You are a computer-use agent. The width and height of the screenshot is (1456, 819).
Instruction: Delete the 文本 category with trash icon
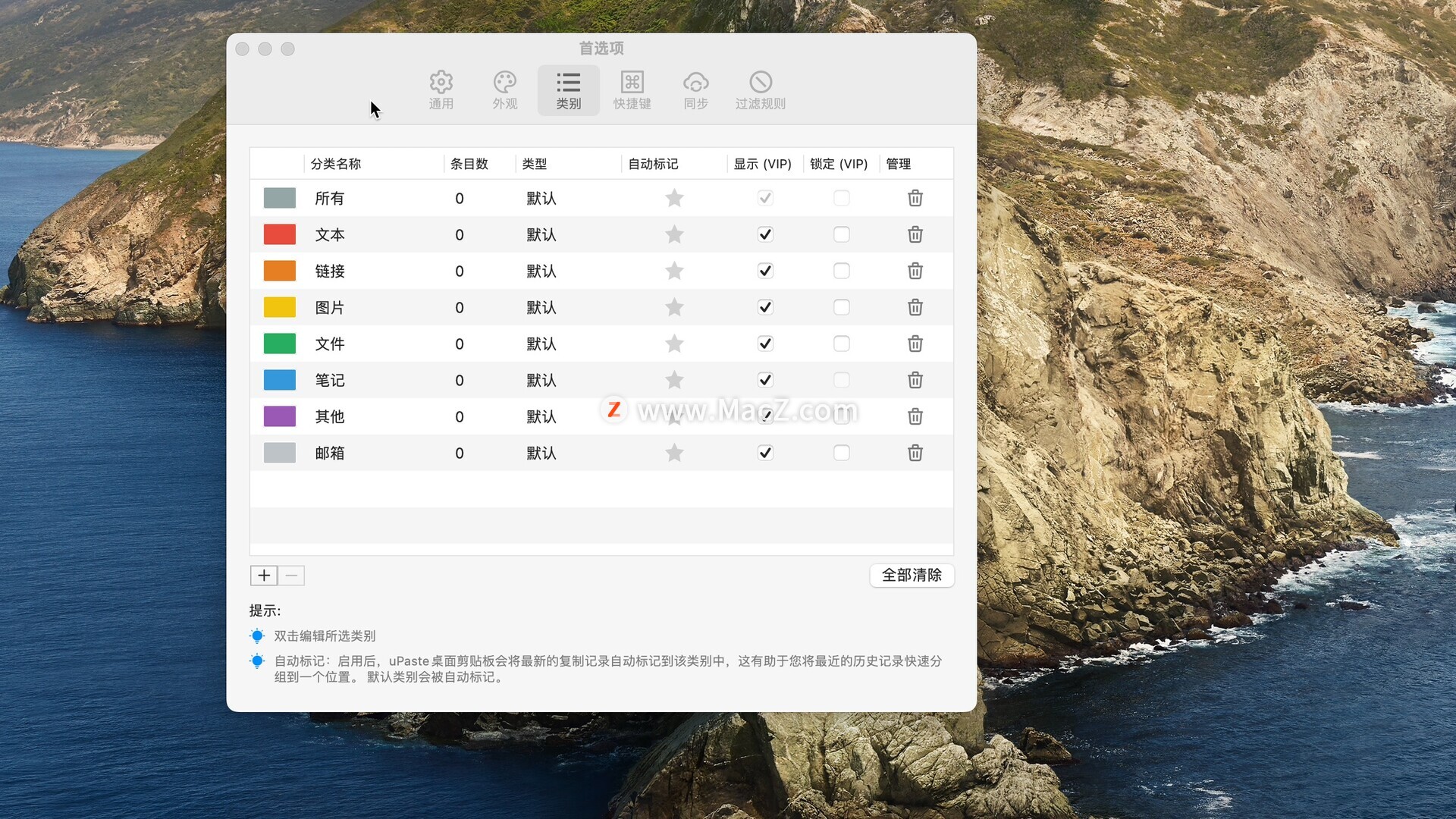915,234
